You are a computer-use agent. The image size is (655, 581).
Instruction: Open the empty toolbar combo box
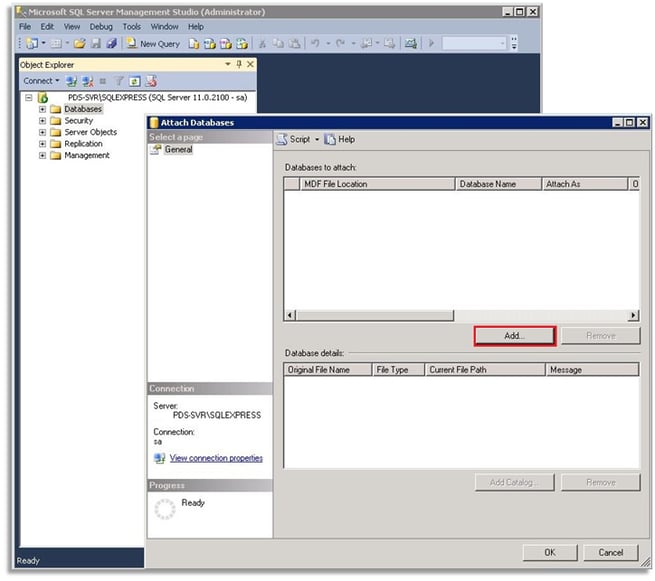pyautogui.click(x=474, y=43)
